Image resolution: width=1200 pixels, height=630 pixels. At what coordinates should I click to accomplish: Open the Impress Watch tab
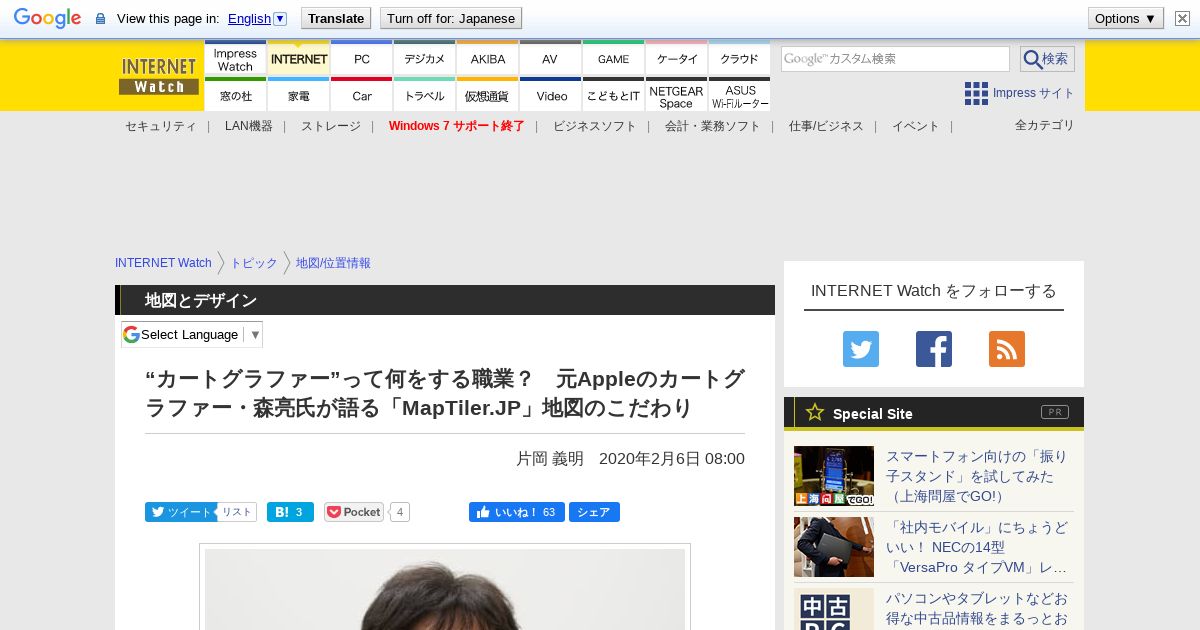[x=235, y=59]
